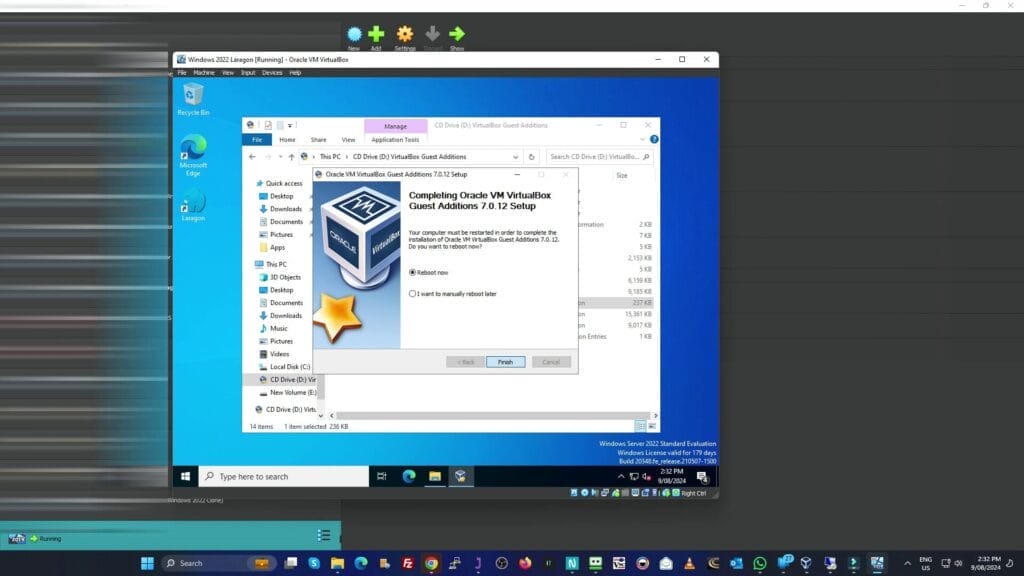Image resolution: width=1024 pixels, height=576 pixels.
Task: Collapse the This PC tree entry
Action: pyautogui.click(x=254, y=264)
